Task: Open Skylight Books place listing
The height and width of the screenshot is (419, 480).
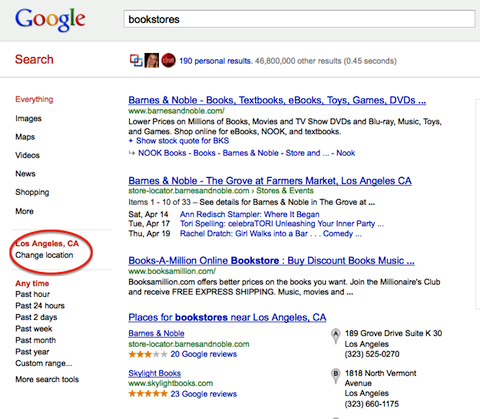Action: pyautogui.click(x=155, y=373)
